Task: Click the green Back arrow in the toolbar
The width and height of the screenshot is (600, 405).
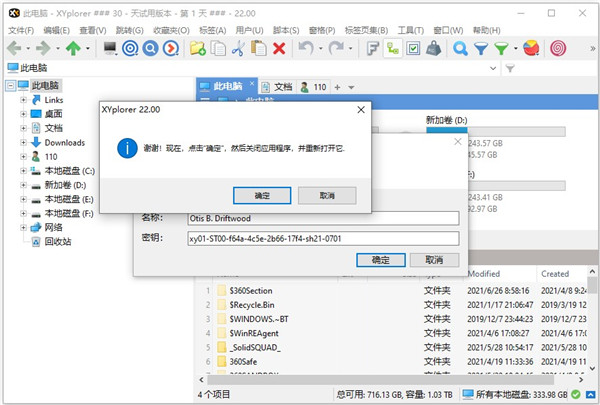Action: pyautogui.click(x=15, y=48)
